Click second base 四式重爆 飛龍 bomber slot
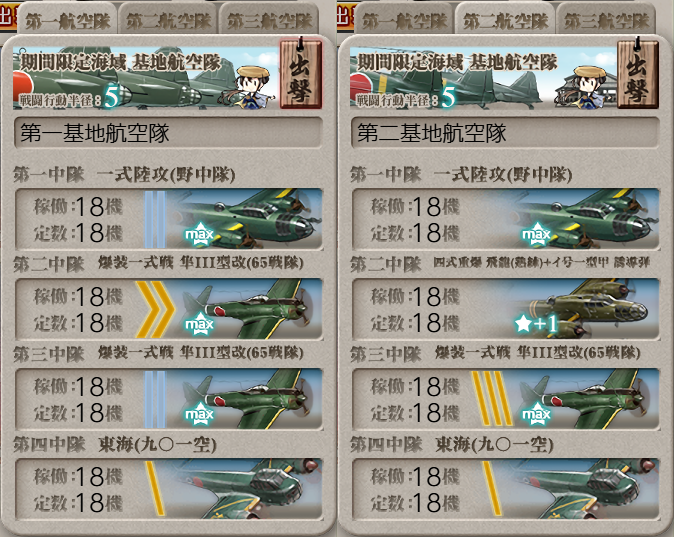The height and width of the screenshot is (537, 674). [x=506, y=309]
